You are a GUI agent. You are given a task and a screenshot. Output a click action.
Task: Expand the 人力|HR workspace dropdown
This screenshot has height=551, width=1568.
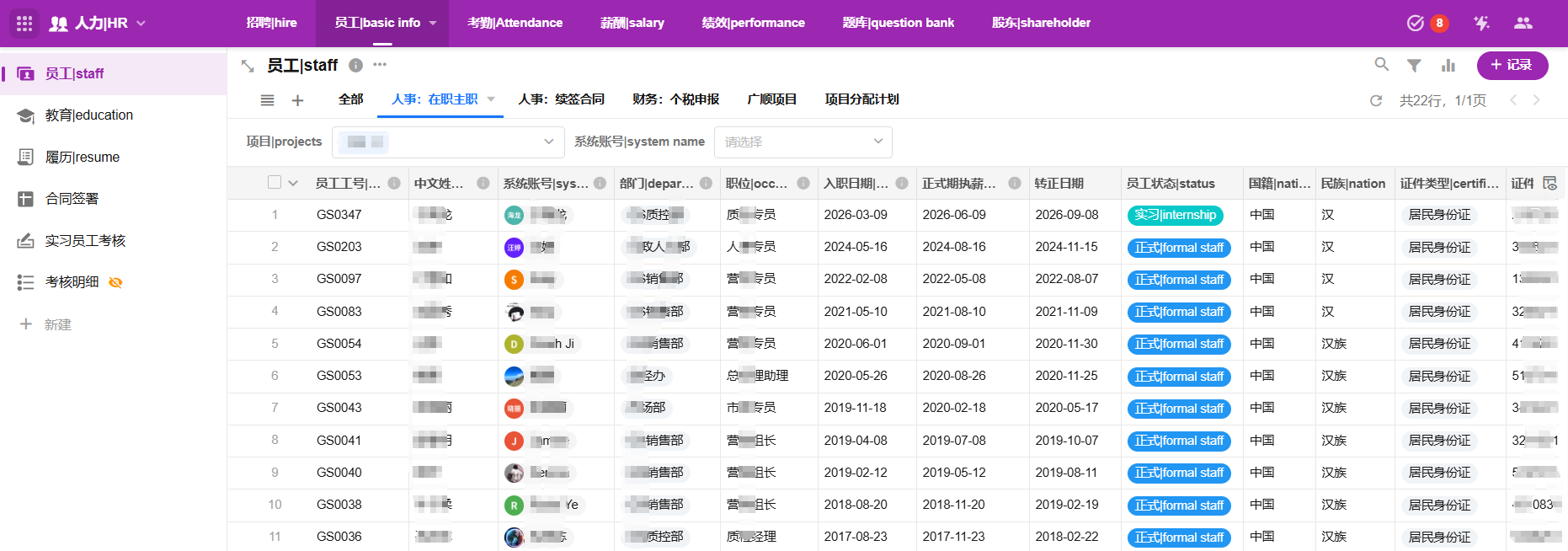tap(141, 23)
